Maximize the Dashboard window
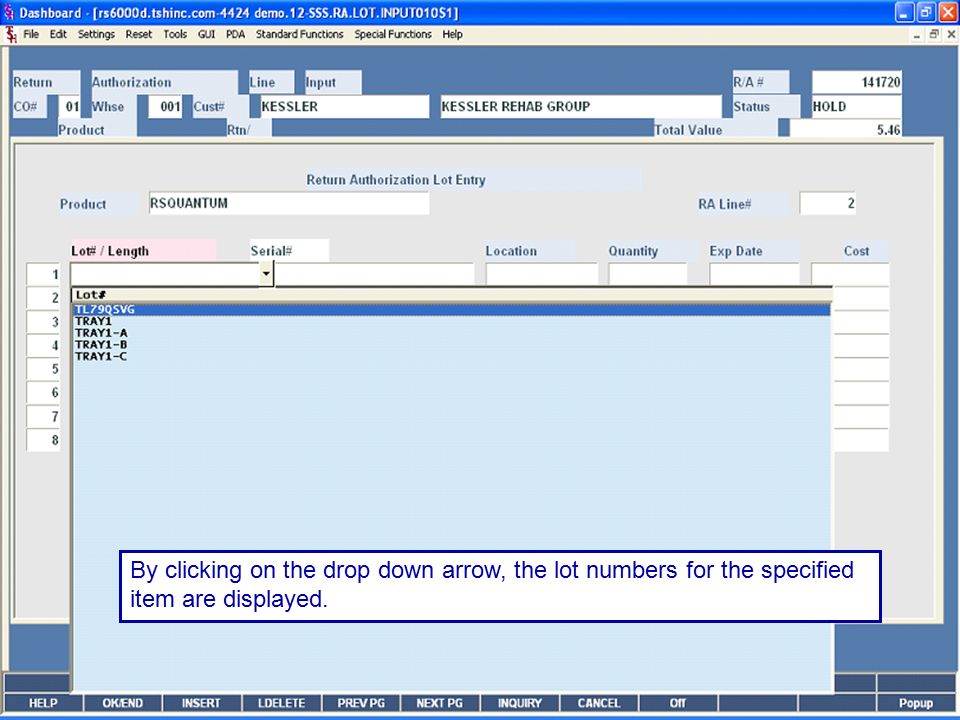960x720 pixels. coord(926,12)
